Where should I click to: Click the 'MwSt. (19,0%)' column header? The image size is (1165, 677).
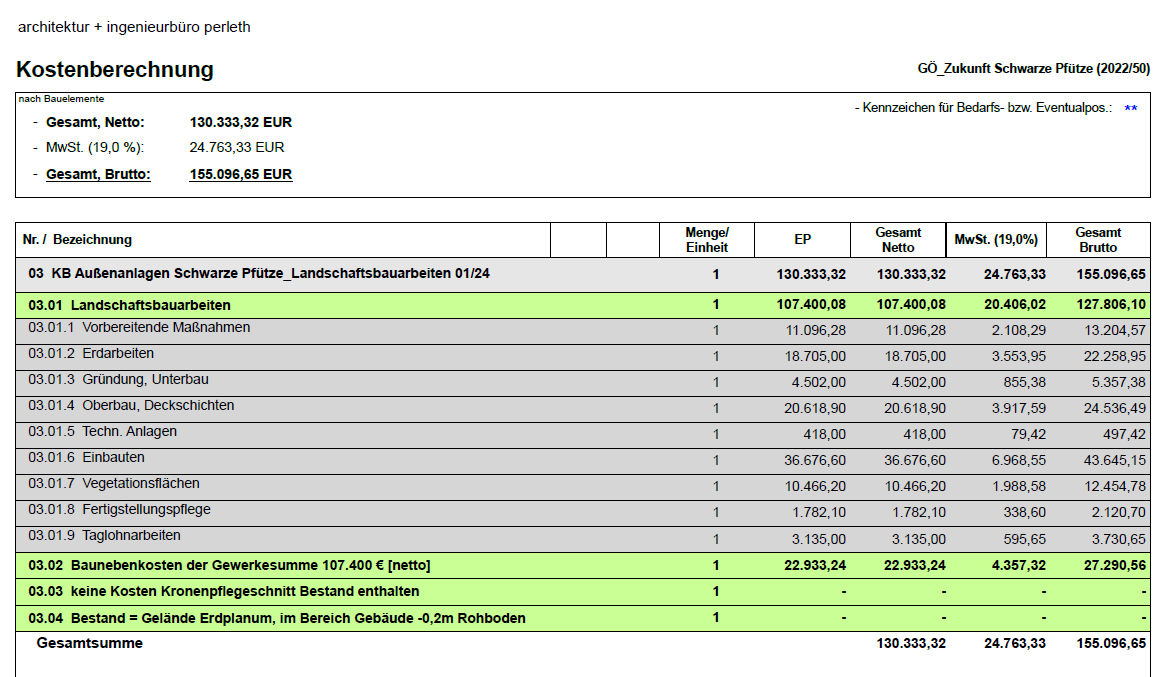[996, 239]
